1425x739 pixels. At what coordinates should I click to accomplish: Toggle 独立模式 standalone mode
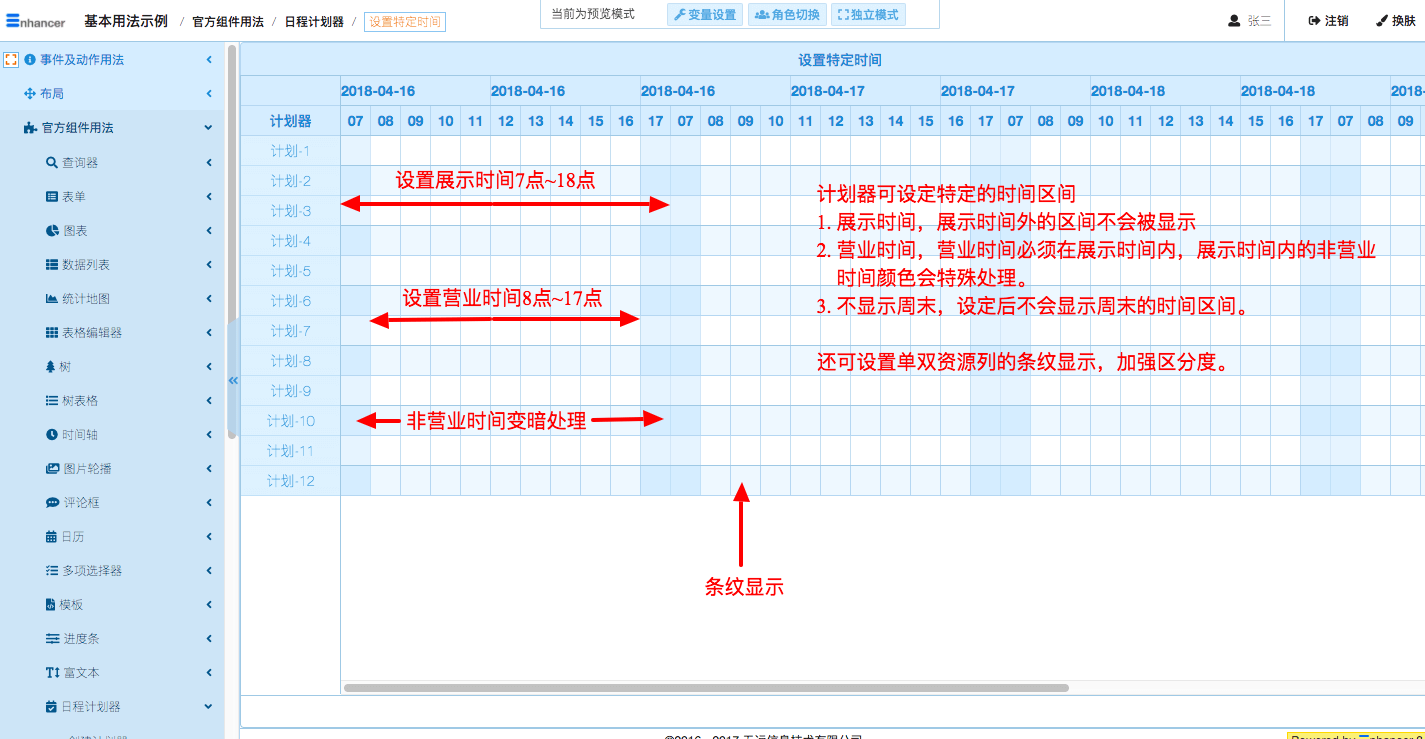pyautogui.click(x=867, y=15)
